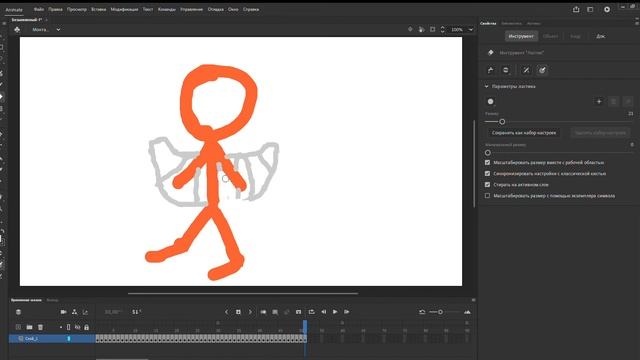This screenshot has width=640, height=360.
Task: Click the reset timeline zoom icon
Action: (422, 312)
